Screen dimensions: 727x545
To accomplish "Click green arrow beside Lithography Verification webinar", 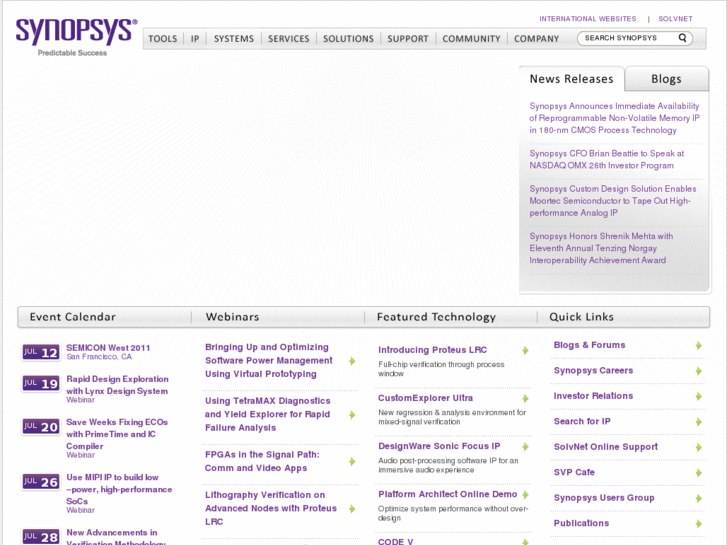I will (x=352, y=509).
